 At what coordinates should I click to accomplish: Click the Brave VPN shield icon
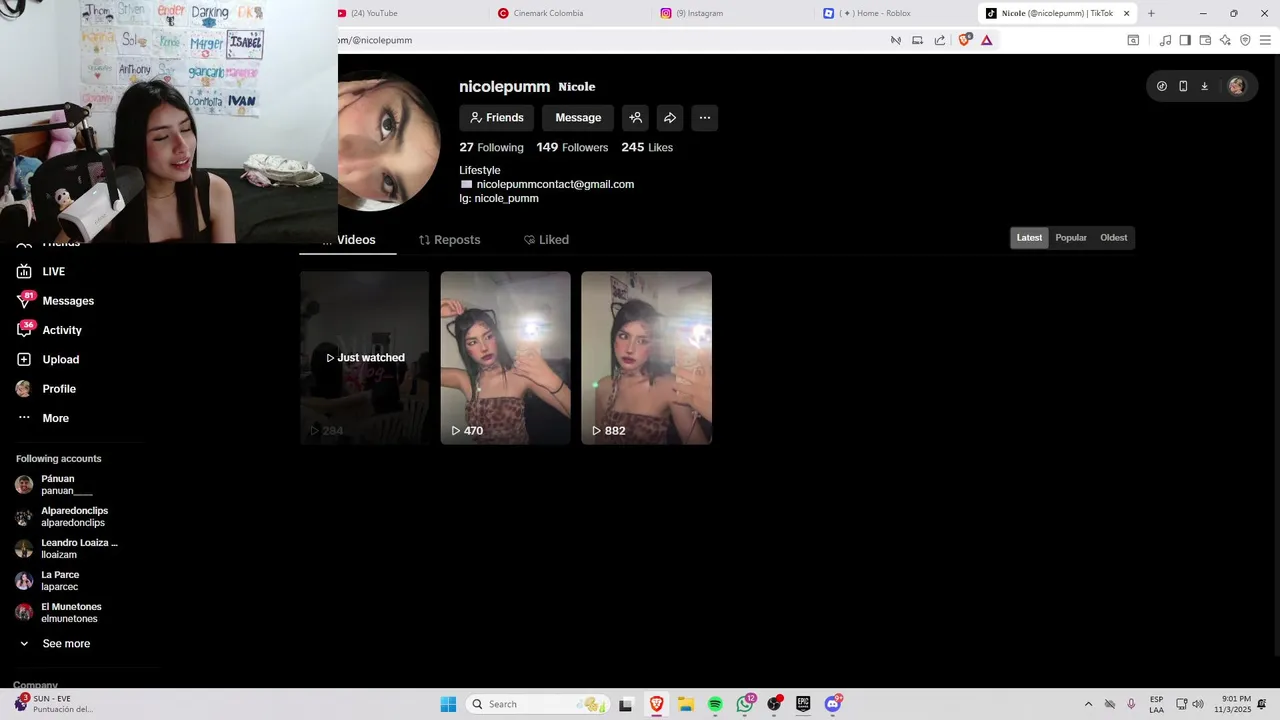pos(1245,40)
